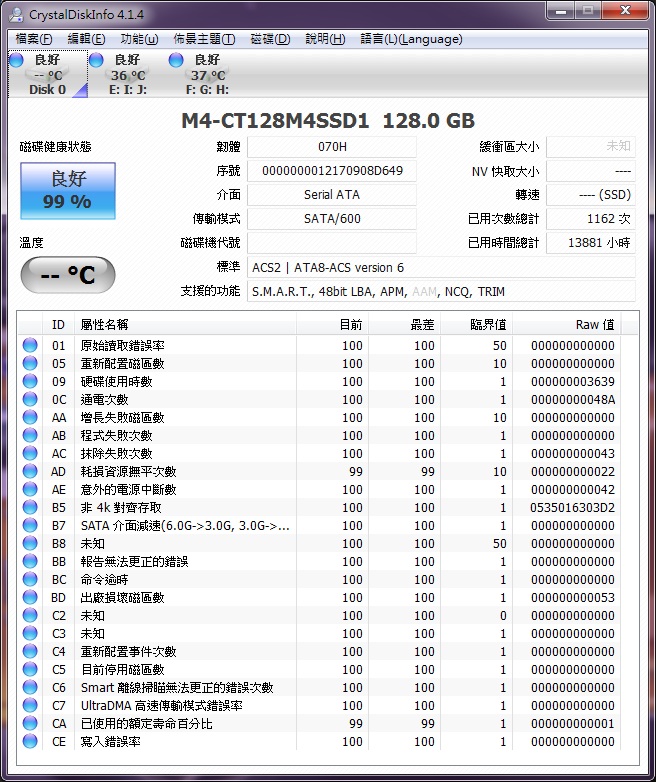
Task: Switch to the E: I: J: drive tab
Action: click(128, 74)
